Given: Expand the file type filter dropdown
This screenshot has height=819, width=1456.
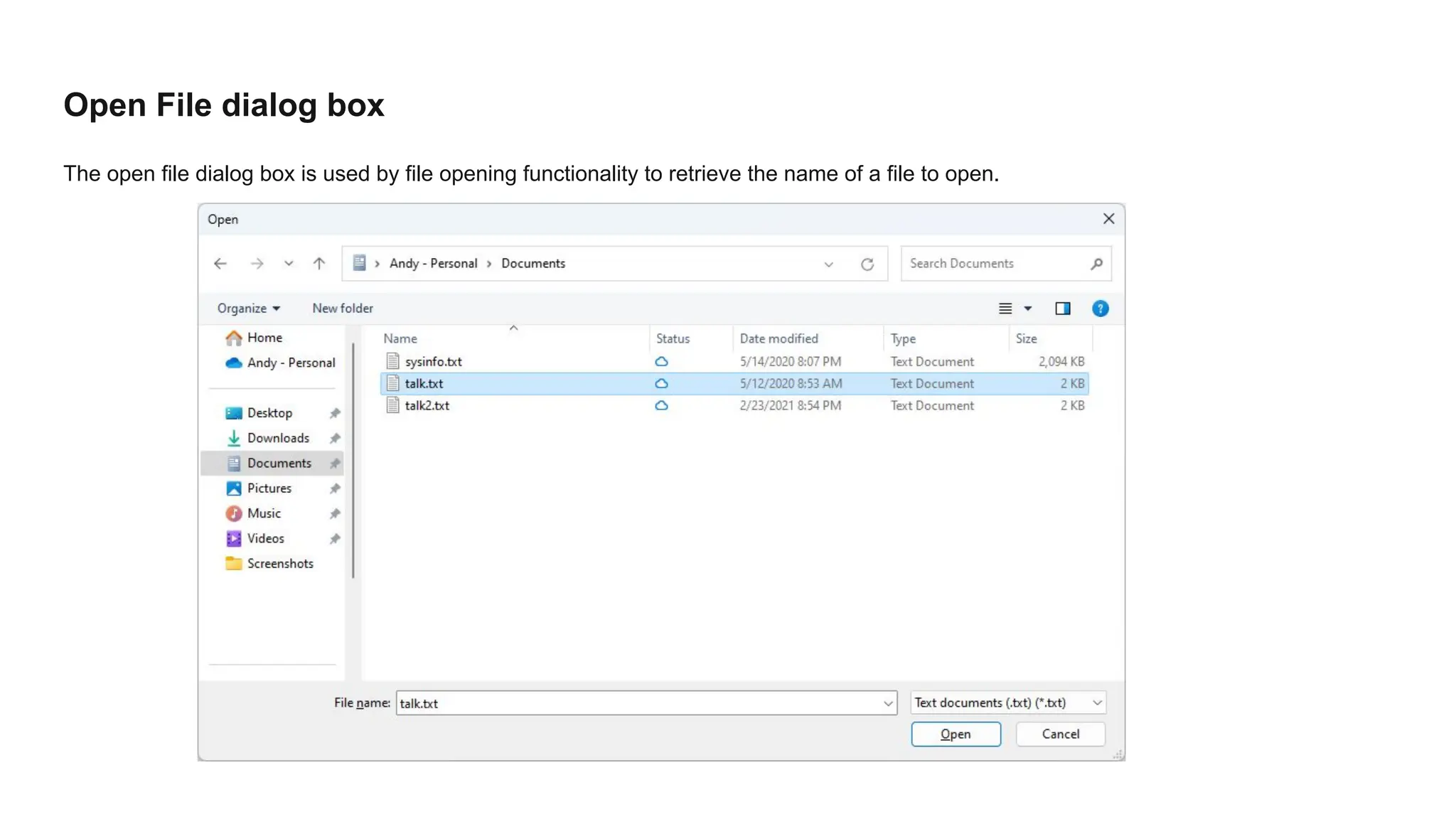Looking at the screenshot, I should (x=1097, y=703).
